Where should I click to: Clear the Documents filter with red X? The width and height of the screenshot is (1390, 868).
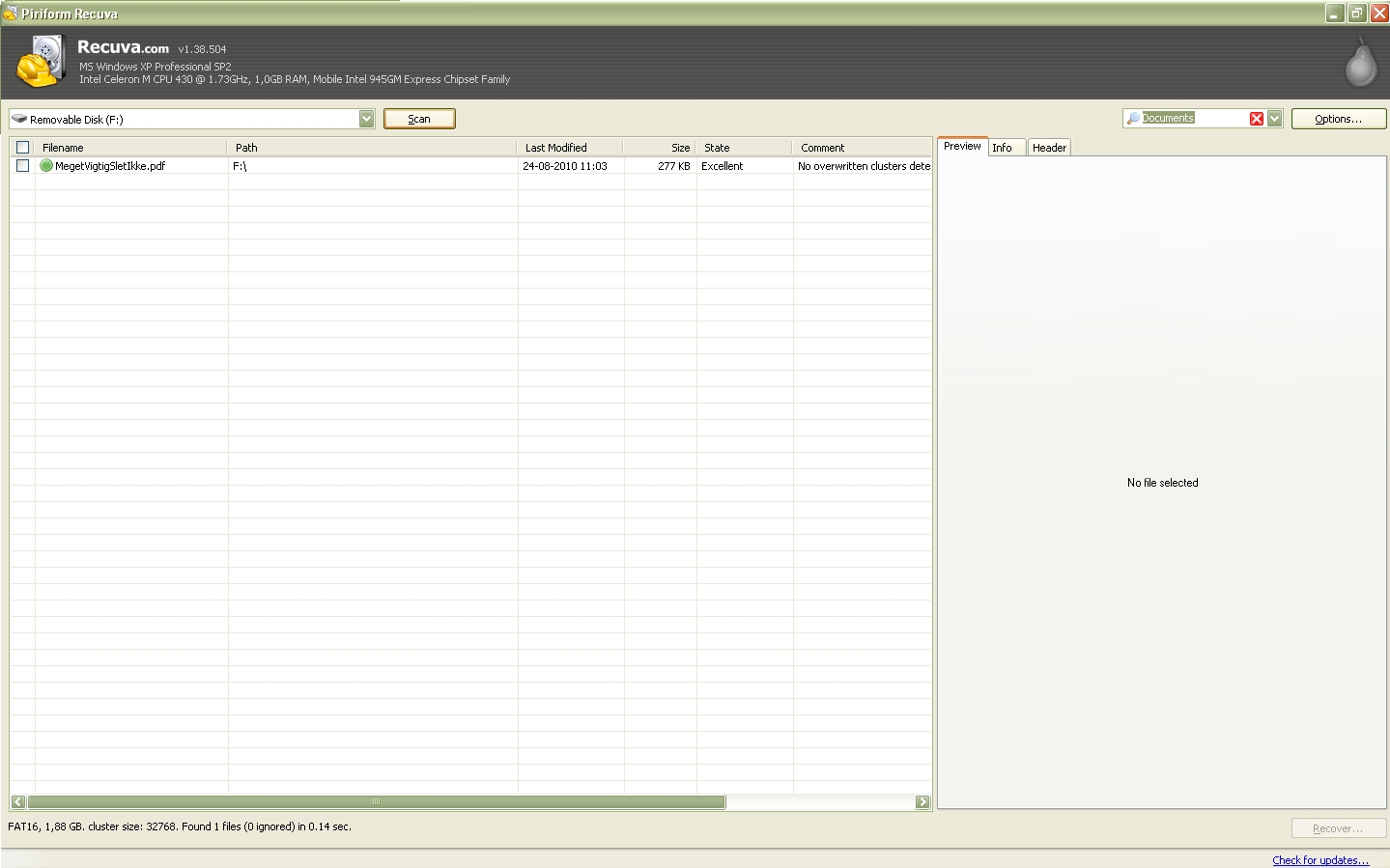1256,119
